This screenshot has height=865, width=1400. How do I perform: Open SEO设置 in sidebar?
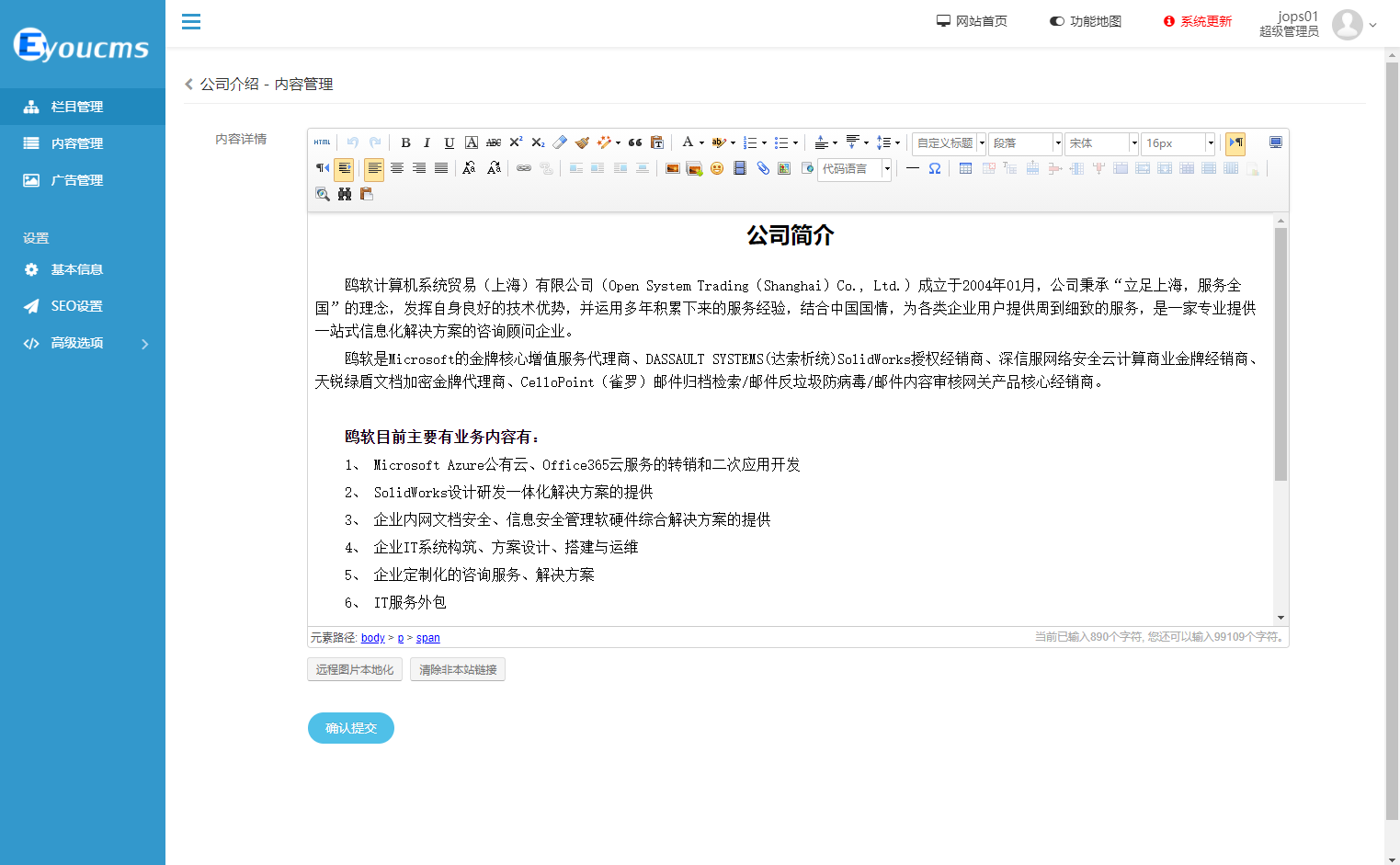(83, 306)
